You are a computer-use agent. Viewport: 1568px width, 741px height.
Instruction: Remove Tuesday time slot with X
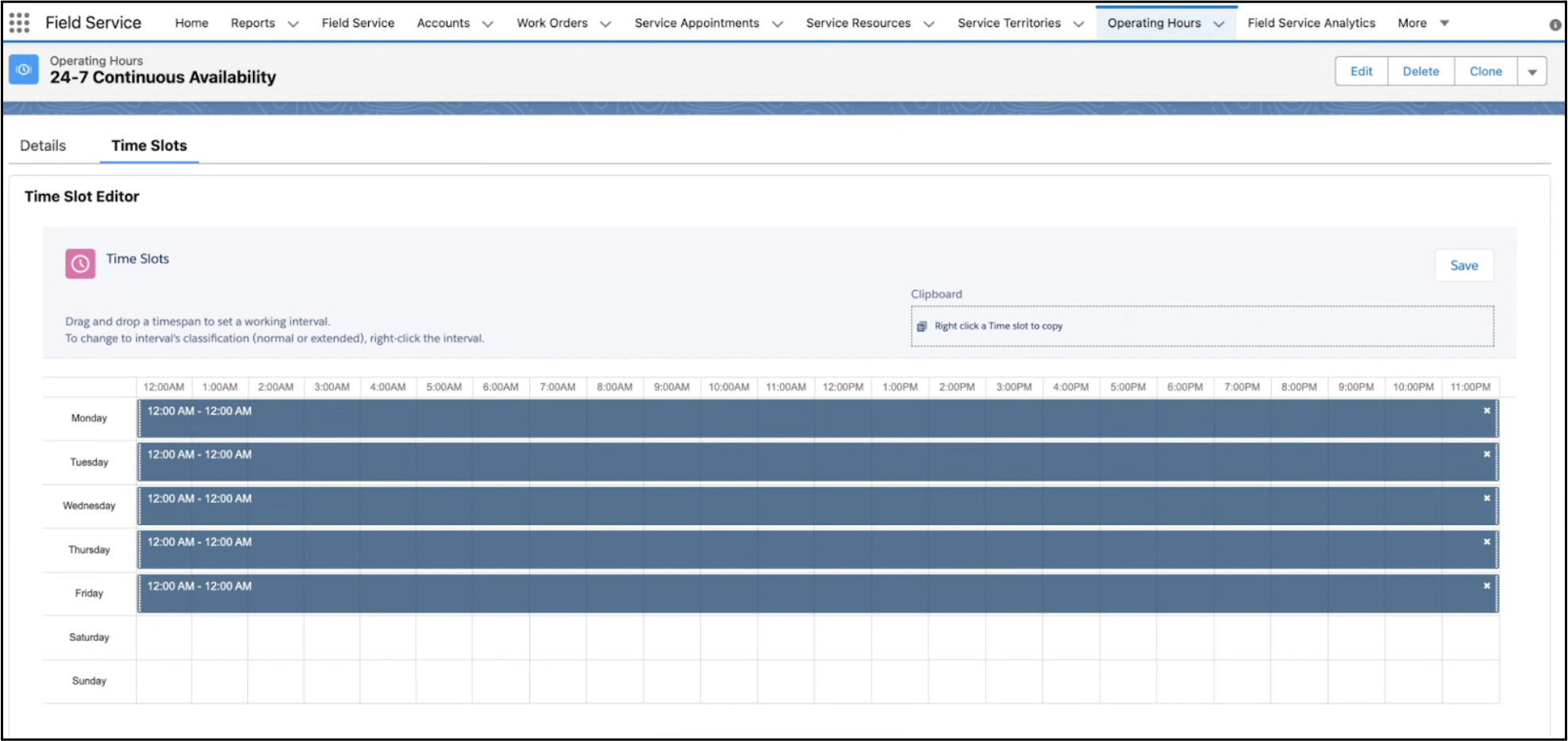click(x=1486, y=454)
